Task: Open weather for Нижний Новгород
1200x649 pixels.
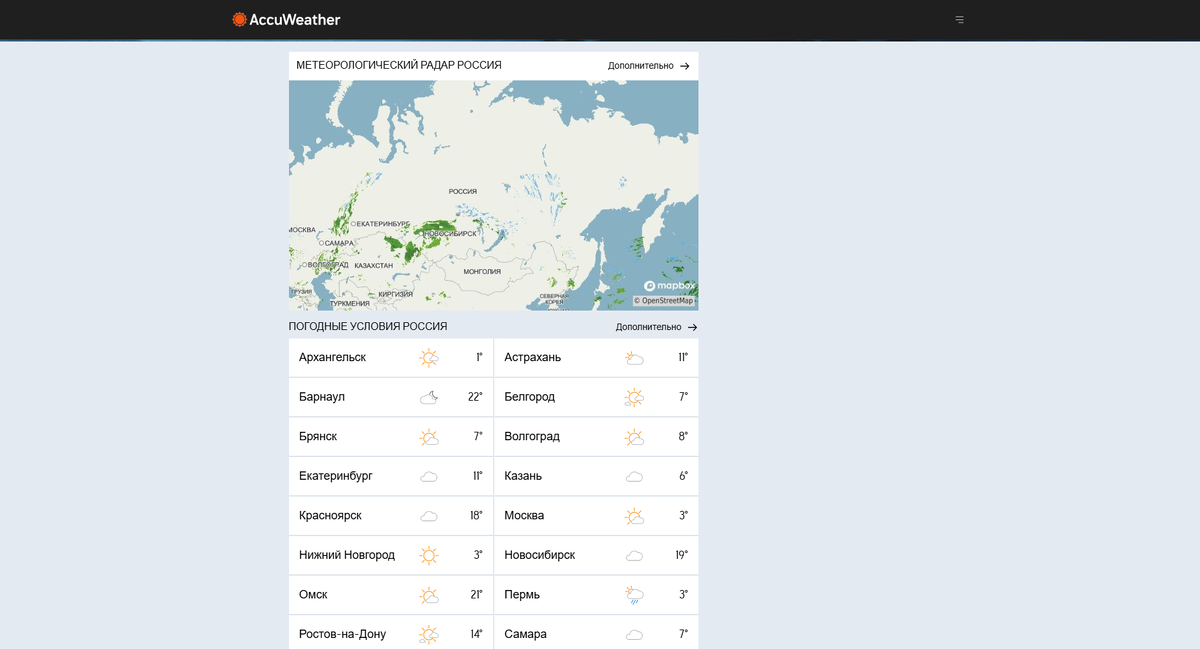Action: pyautogui.click(x=391, y=555)
